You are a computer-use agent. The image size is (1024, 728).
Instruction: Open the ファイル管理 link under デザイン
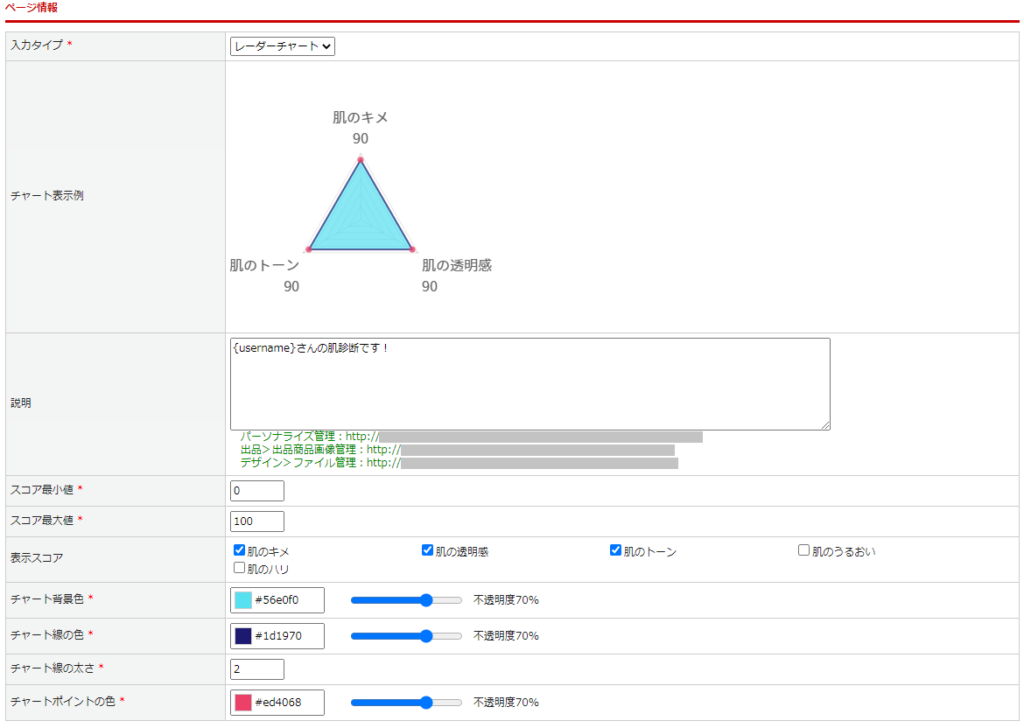click(x=459, y=463)
